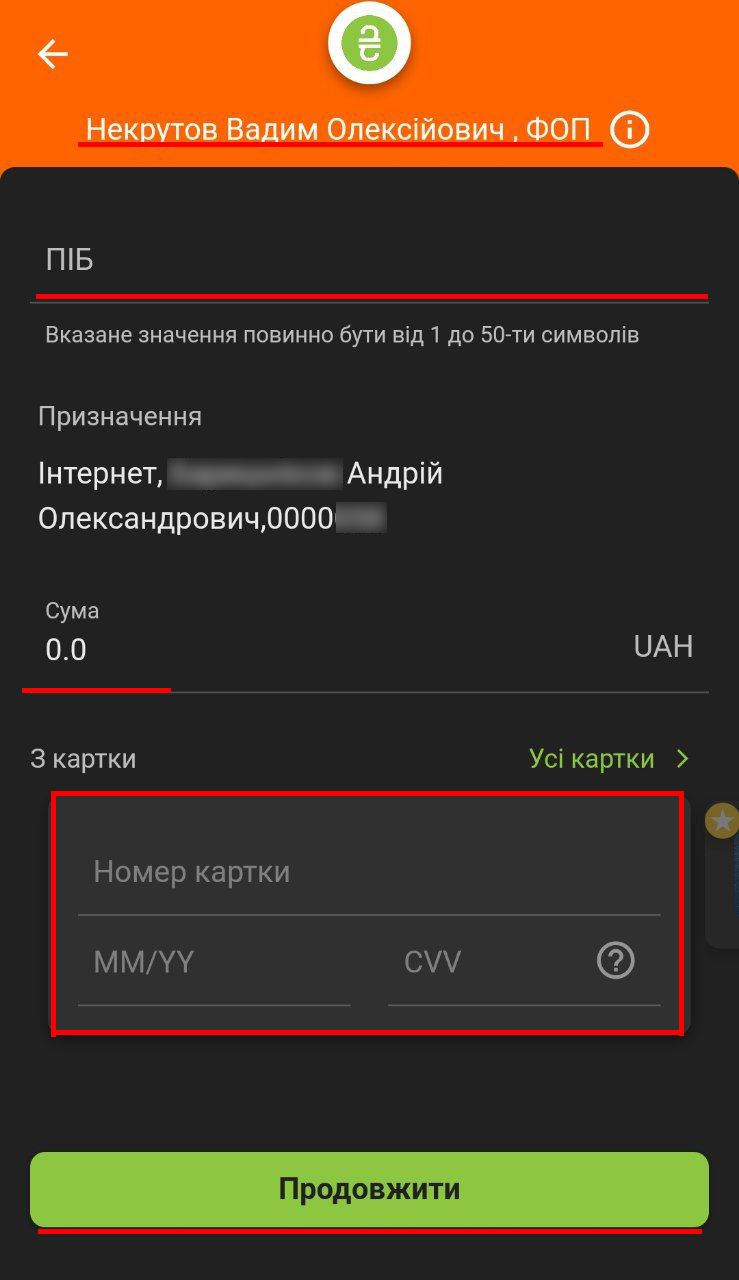Click the MM/YY expiry field
Screen dimensions: 739x1280
(214, 963)
